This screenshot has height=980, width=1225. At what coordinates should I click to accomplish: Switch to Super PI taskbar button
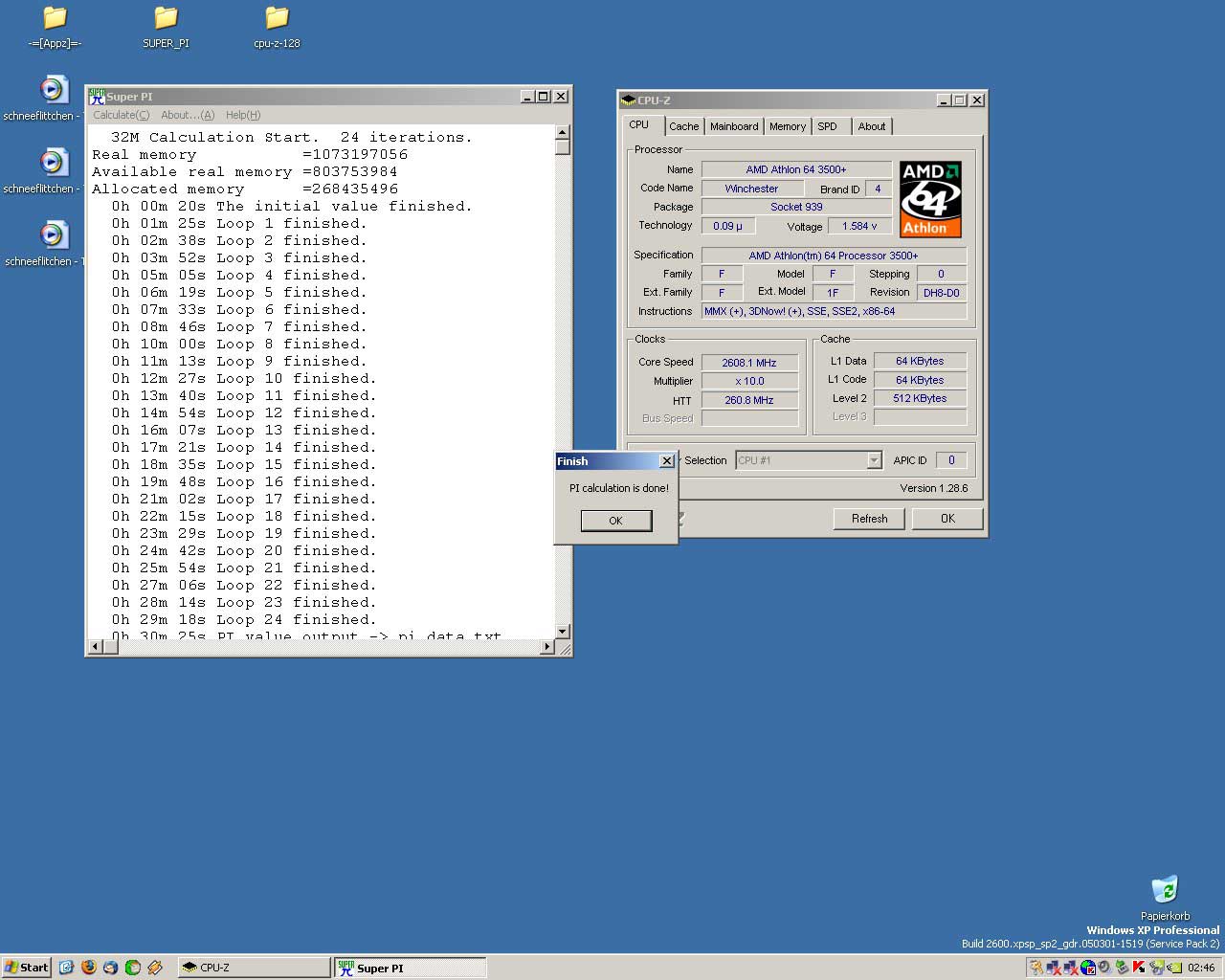pyautogui.click(x=410, y=968)
